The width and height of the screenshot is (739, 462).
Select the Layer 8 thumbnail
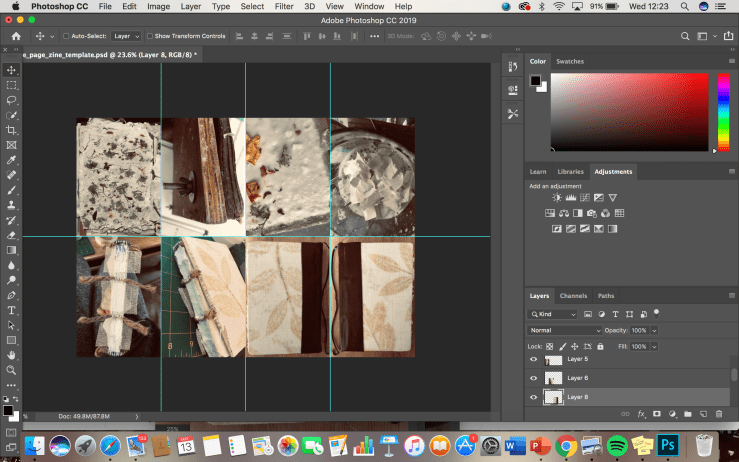point(553,397)
